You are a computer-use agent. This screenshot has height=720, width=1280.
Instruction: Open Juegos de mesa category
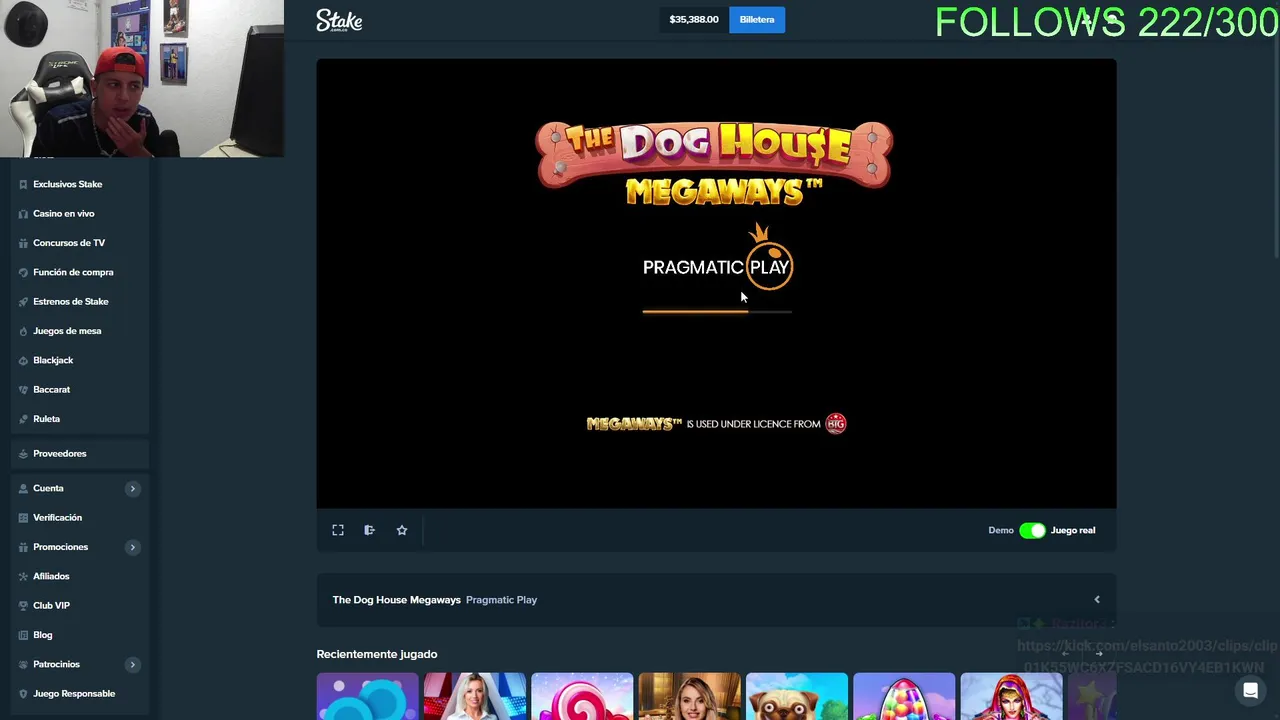pos(67,331)
